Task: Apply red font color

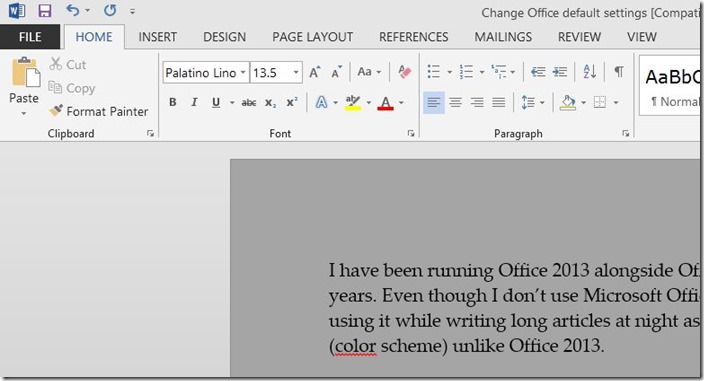Action: coord(385,103)
